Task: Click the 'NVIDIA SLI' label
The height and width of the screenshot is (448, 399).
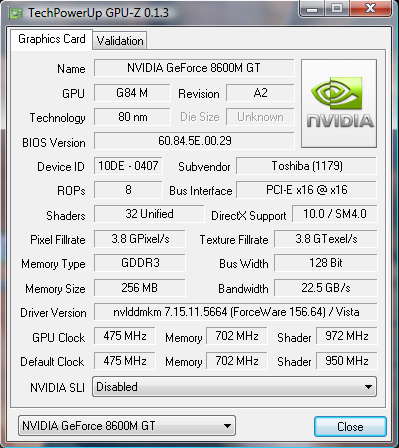Action: (57, 388)
